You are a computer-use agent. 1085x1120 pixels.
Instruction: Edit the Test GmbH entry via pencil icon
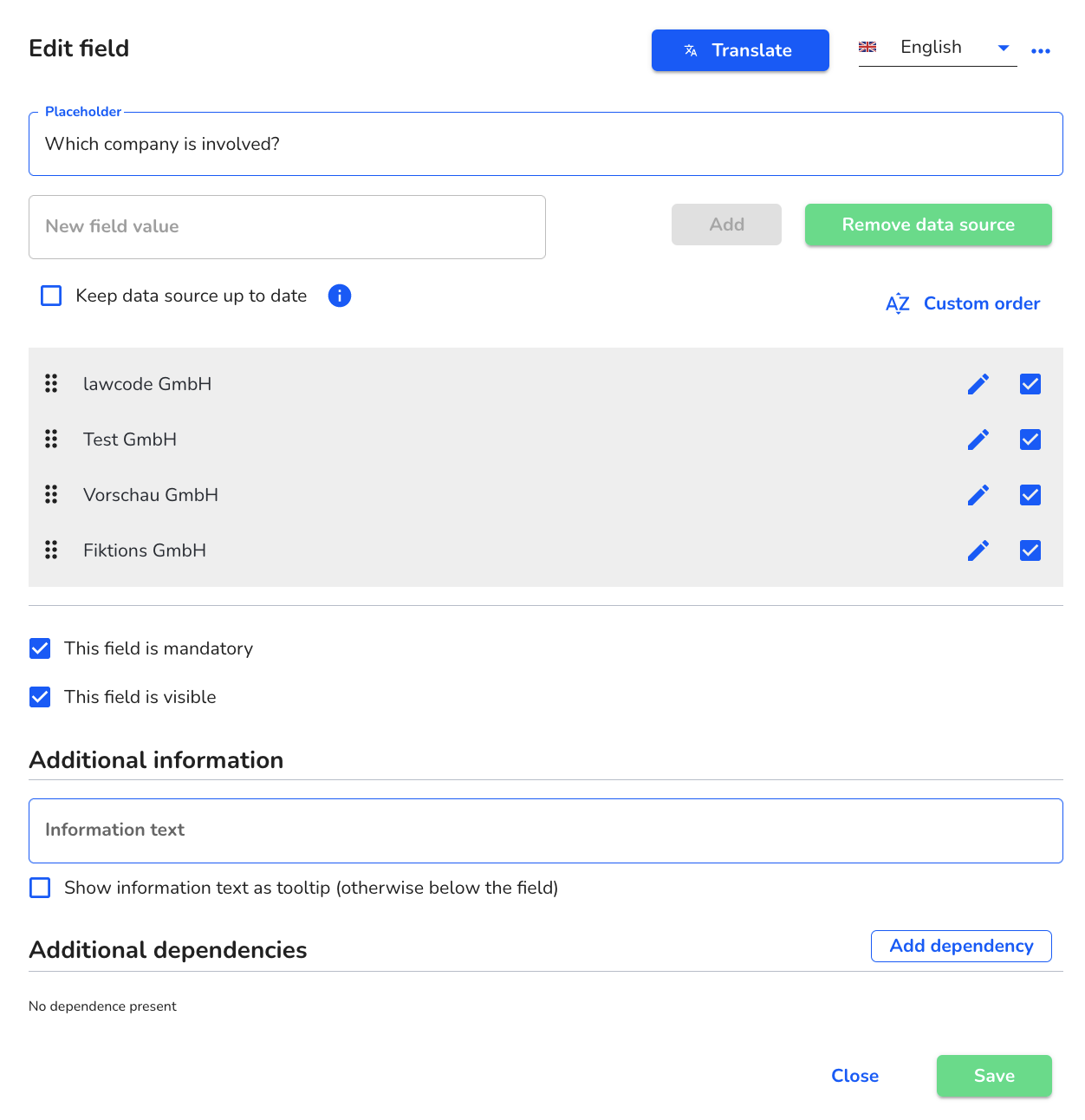coord(978,440)
